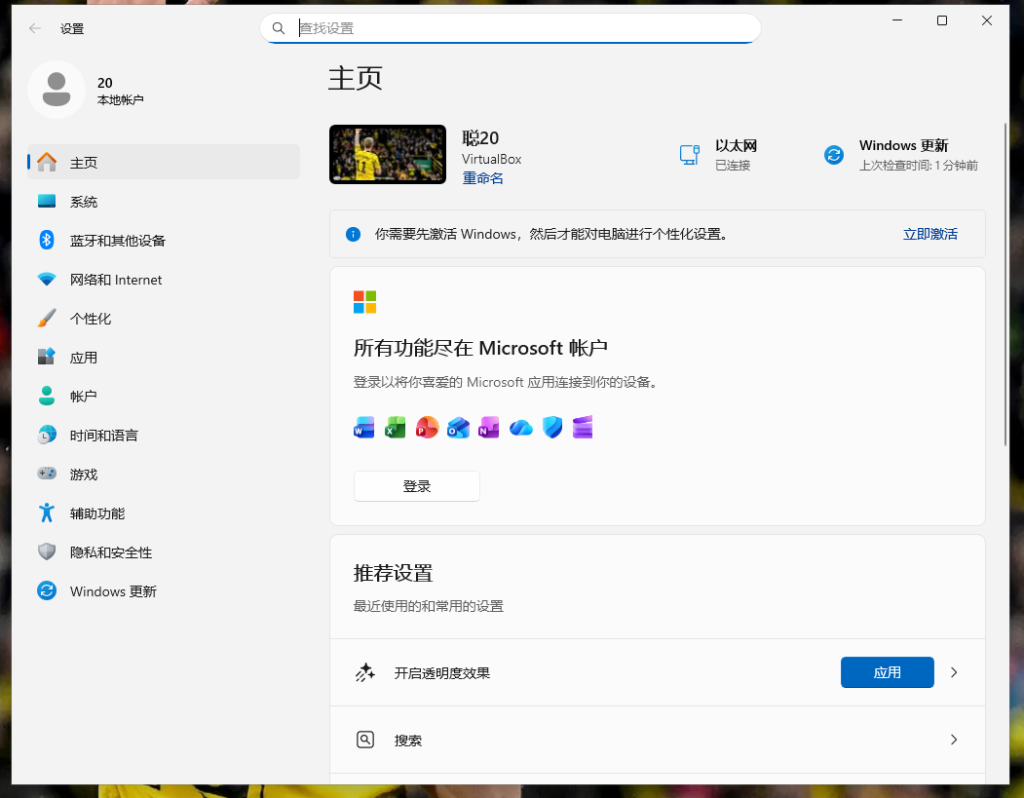1024x798 pixels.
Task: Click the shield icon for 隐私和安全性
Action: (47, 552)
